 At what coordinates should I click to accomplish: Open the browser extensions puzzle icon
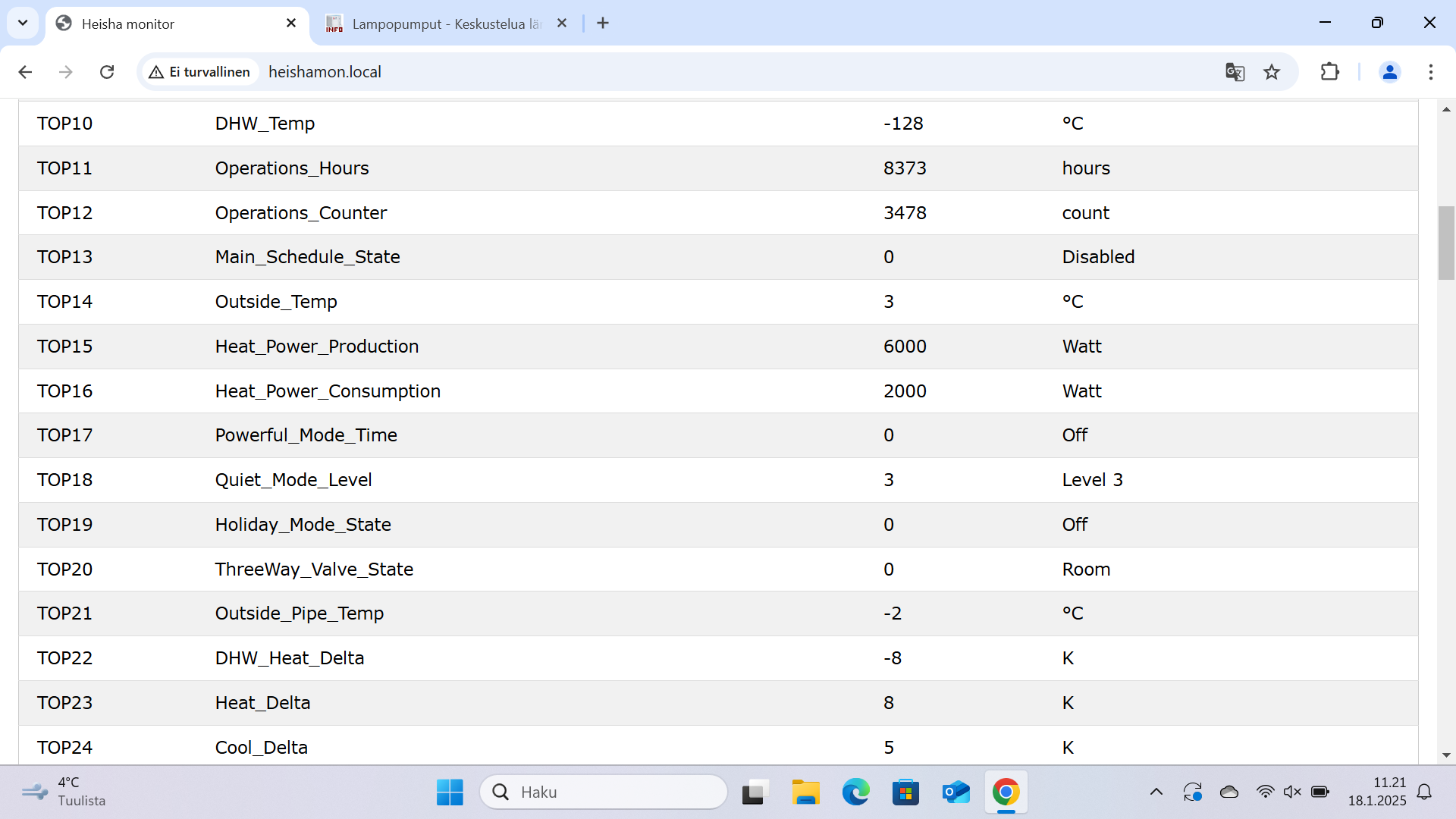pos(1329,72)
